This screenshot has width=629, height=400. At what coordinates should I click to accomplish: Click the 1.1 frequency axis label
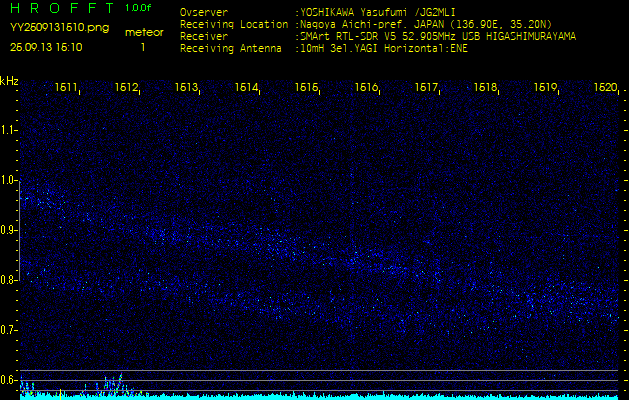9,130
